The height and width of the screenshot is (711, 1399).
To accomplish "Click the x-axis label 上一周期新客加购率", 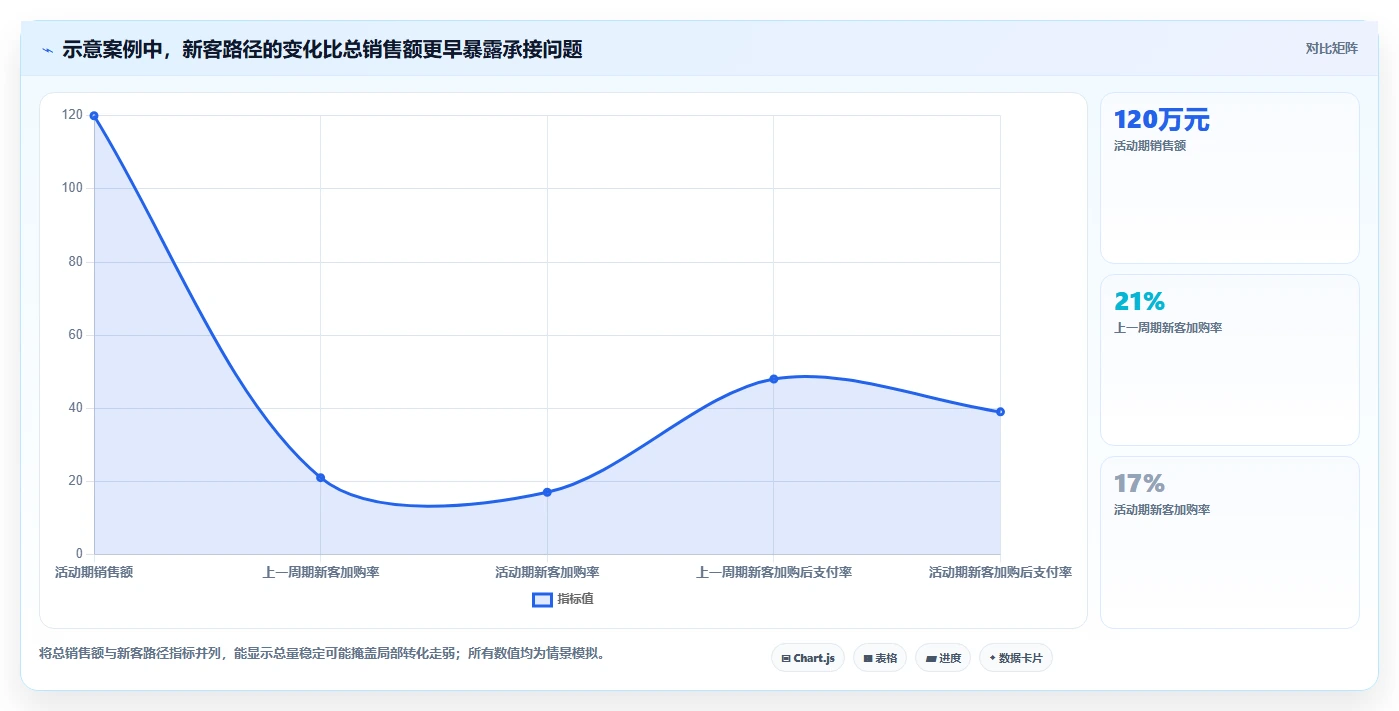I will tap(321, 573).
